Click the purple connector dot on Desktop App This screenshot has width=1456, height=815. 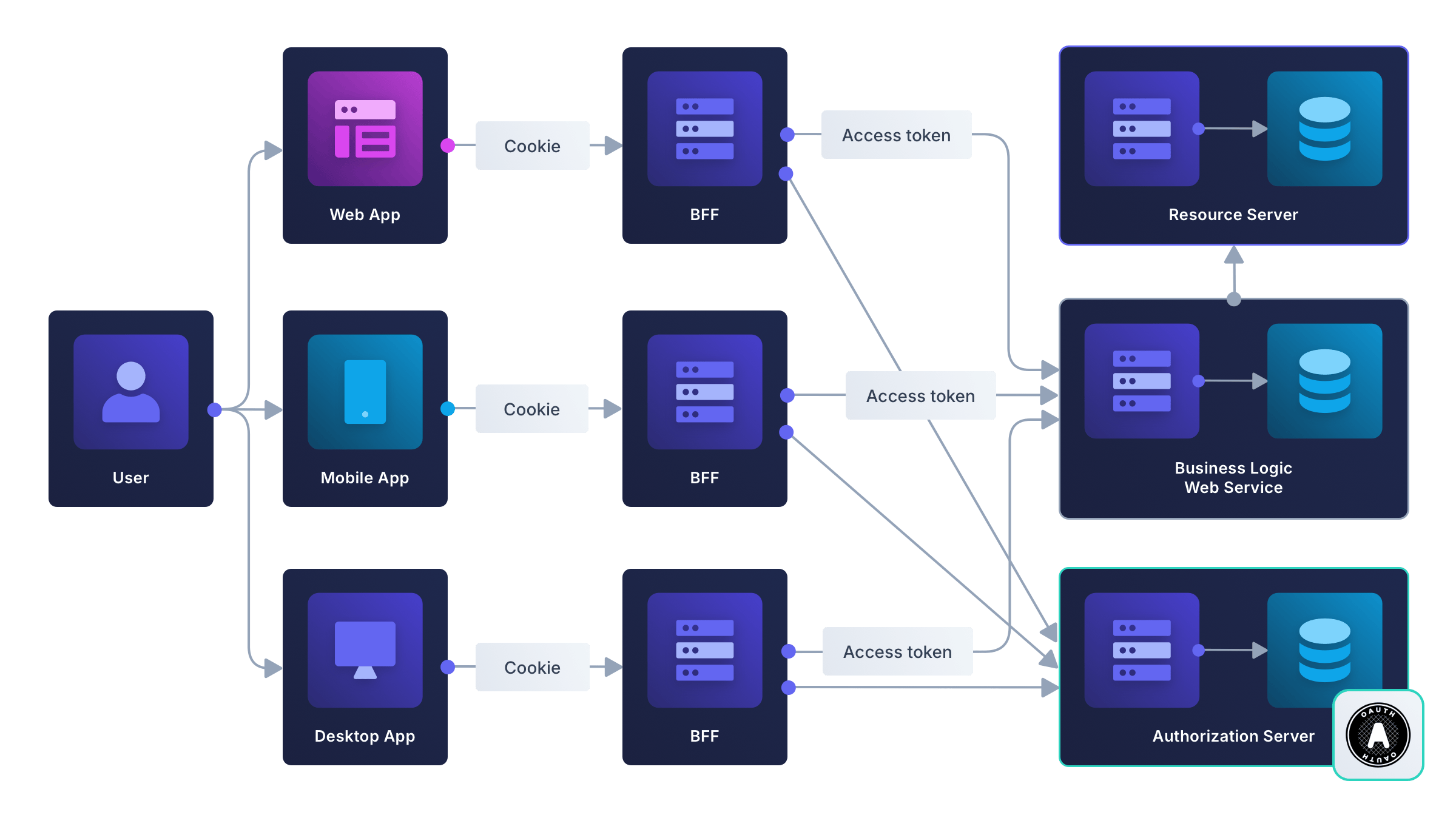coord(448,667)
